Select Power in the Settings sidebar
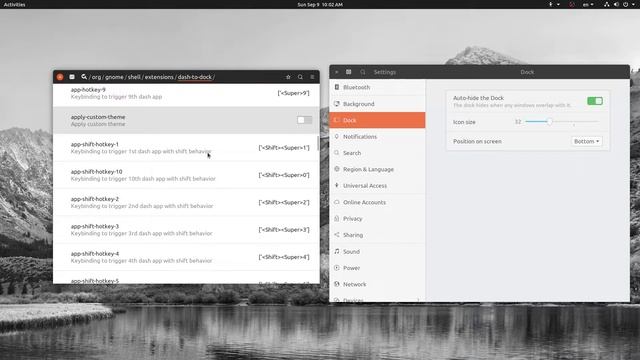This screenshot has height=360, width=640. [377, 268]
